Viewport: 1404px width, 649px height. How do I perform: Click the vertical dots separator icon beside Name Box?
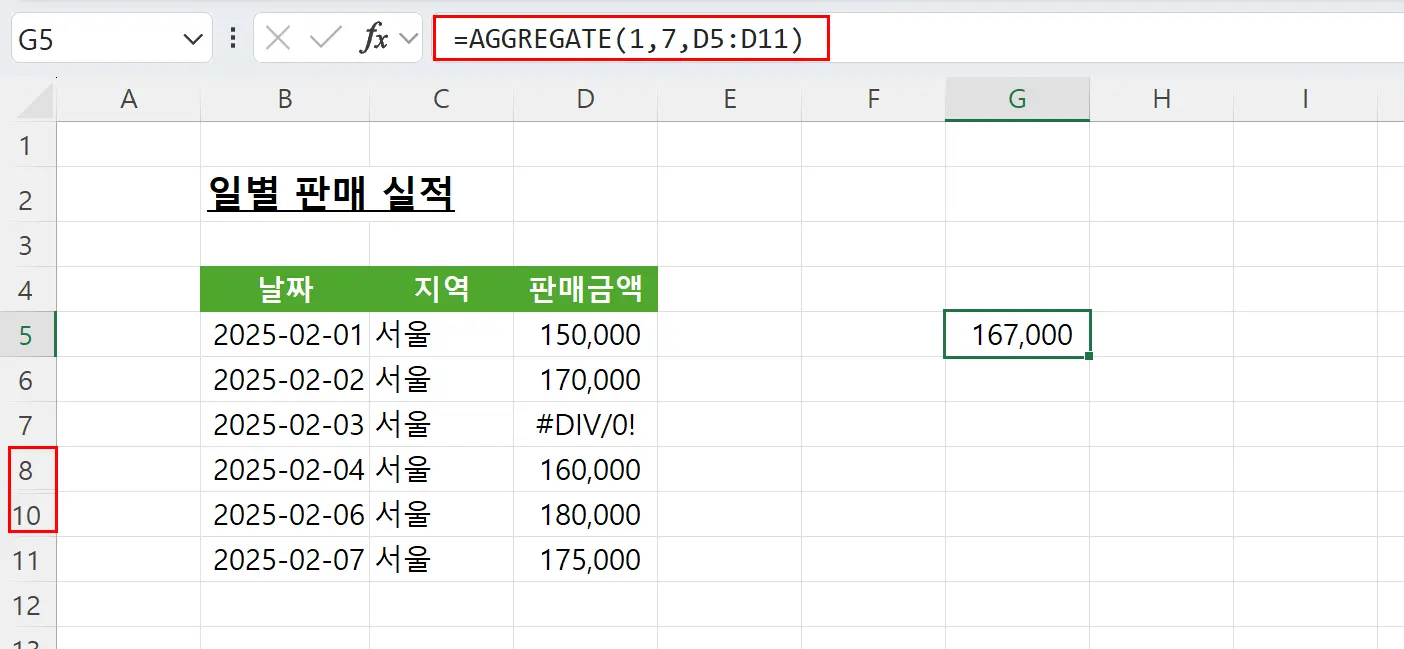pos(232,39)
